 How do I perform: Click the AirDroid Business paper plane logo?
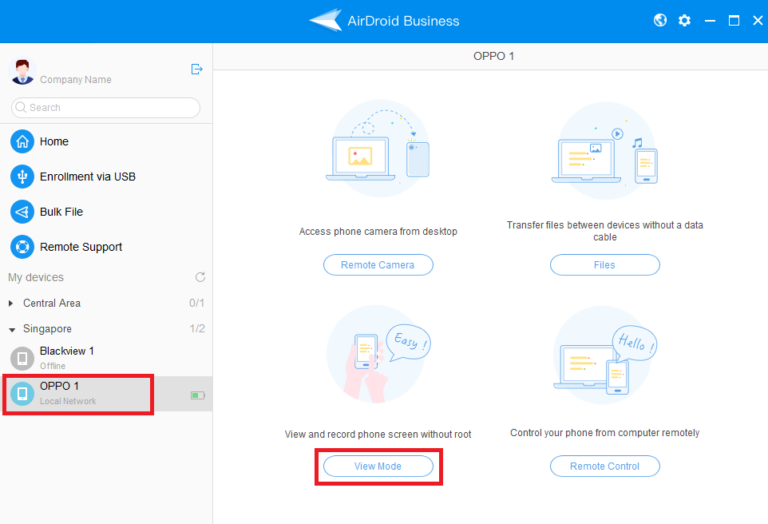coord(326,20)
